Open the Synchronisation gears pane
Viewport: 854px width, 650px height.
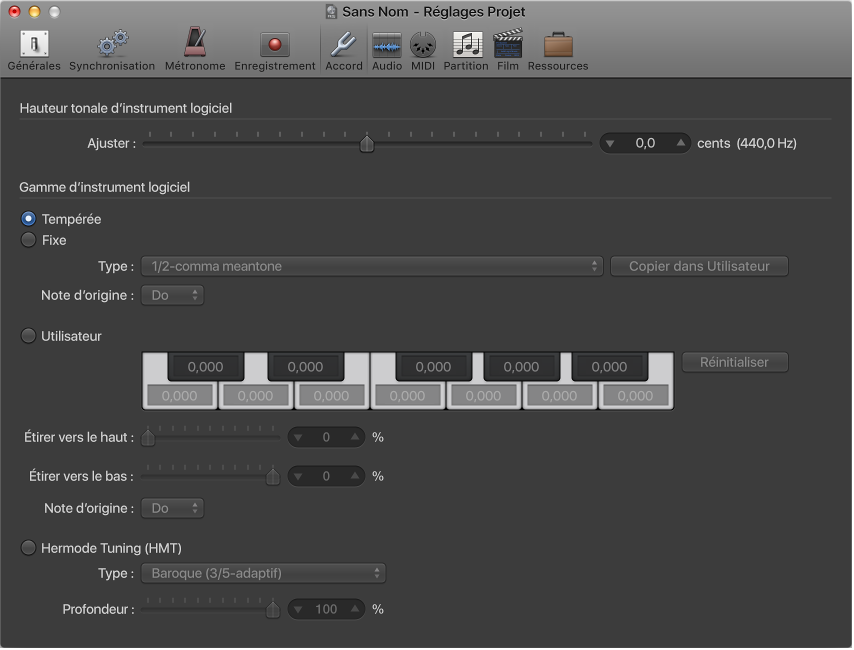coord(111,50)
